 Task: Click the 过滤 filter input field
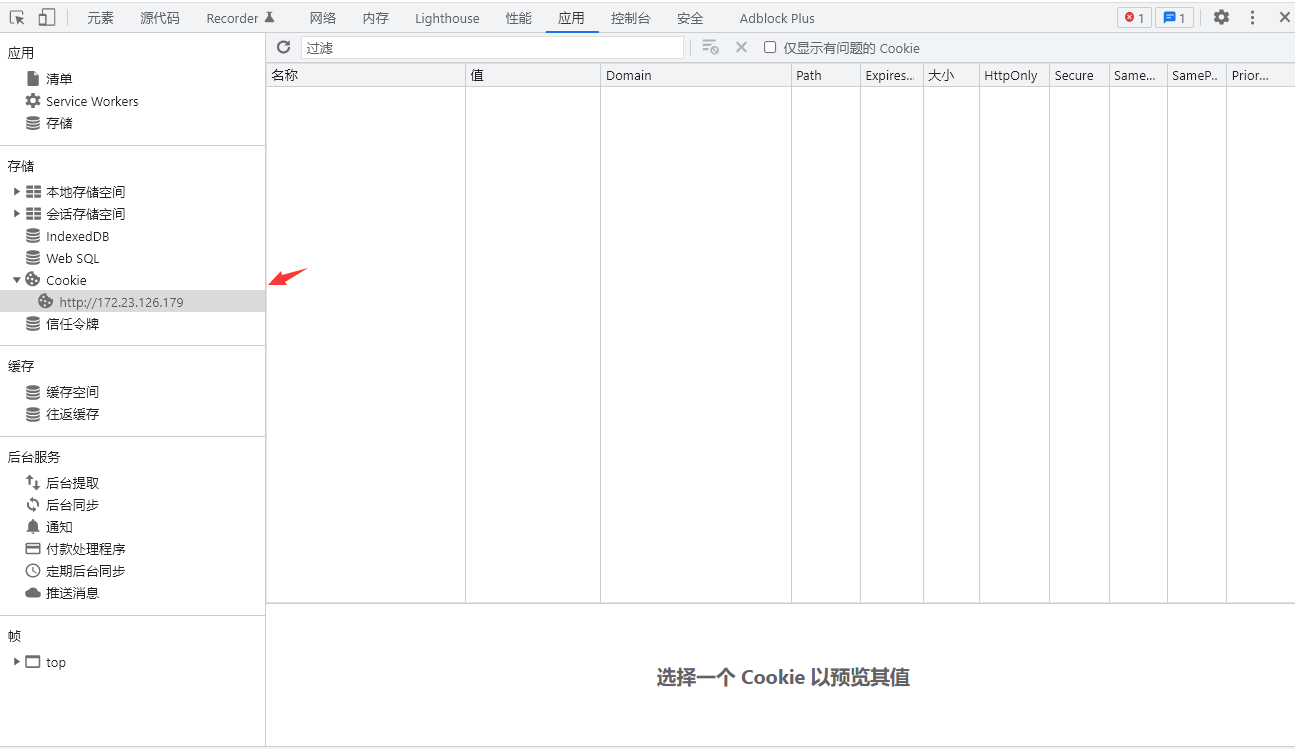click(x=490, y=47)
